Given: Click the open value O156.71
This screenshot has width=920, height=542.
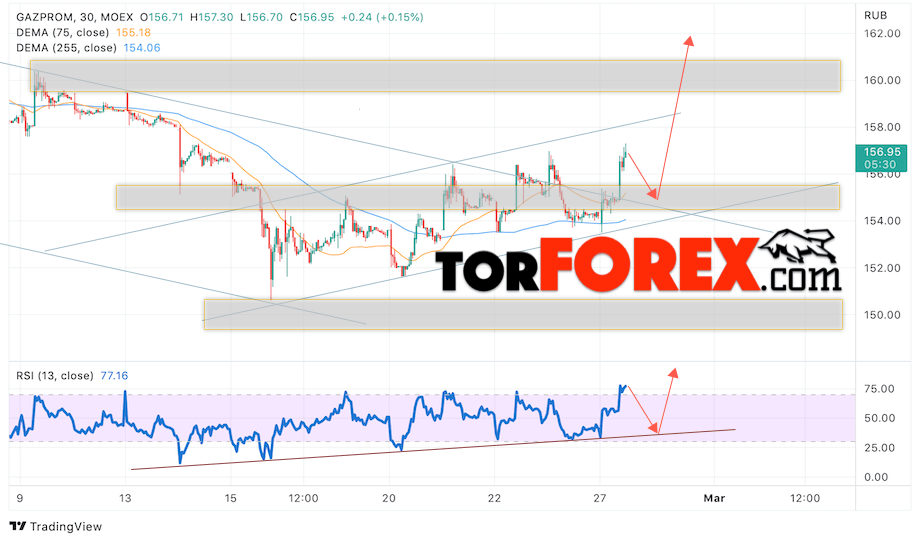Looking at the screenshot, I should click(162, 17).
